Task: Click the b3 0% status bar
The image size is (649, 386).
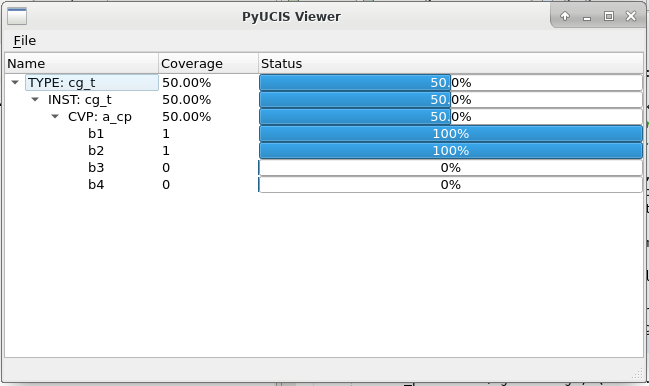Action: pyautogui.click(x=451, y=168)
